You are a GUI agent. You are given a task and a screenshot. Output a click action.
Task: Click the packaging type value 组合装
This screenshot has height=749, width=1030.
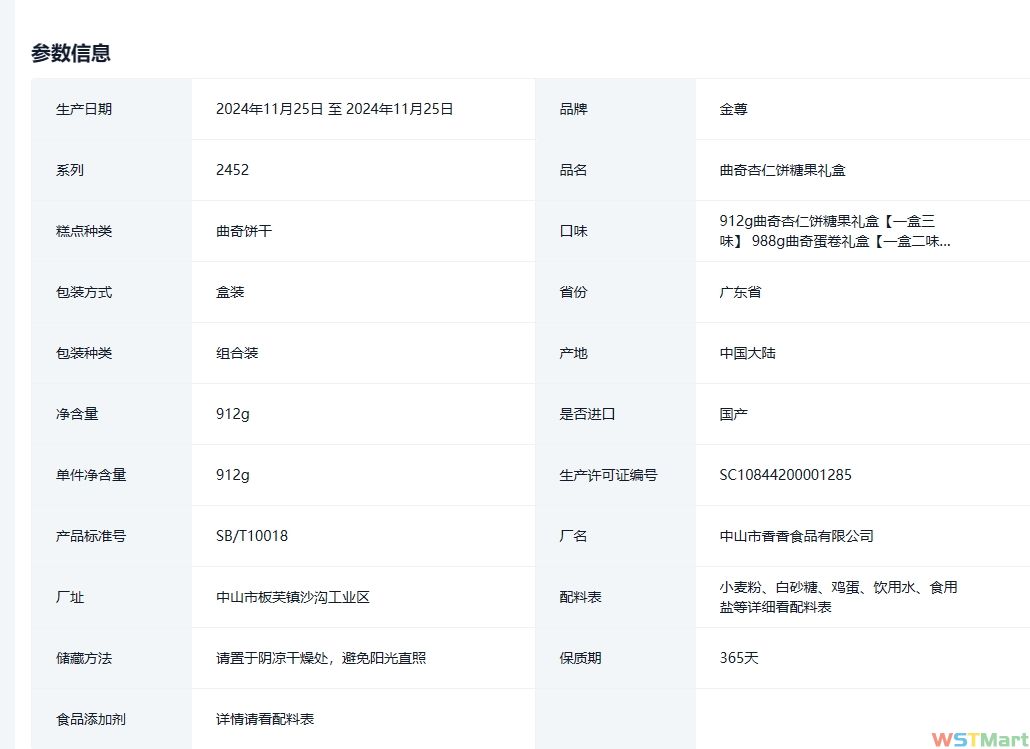tap(237, 353)
